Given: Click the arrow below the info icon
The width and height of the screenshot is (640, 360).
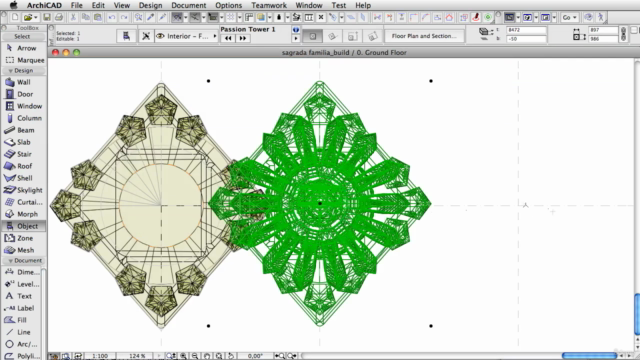Looking at the screenshot, I should (296, 38).
